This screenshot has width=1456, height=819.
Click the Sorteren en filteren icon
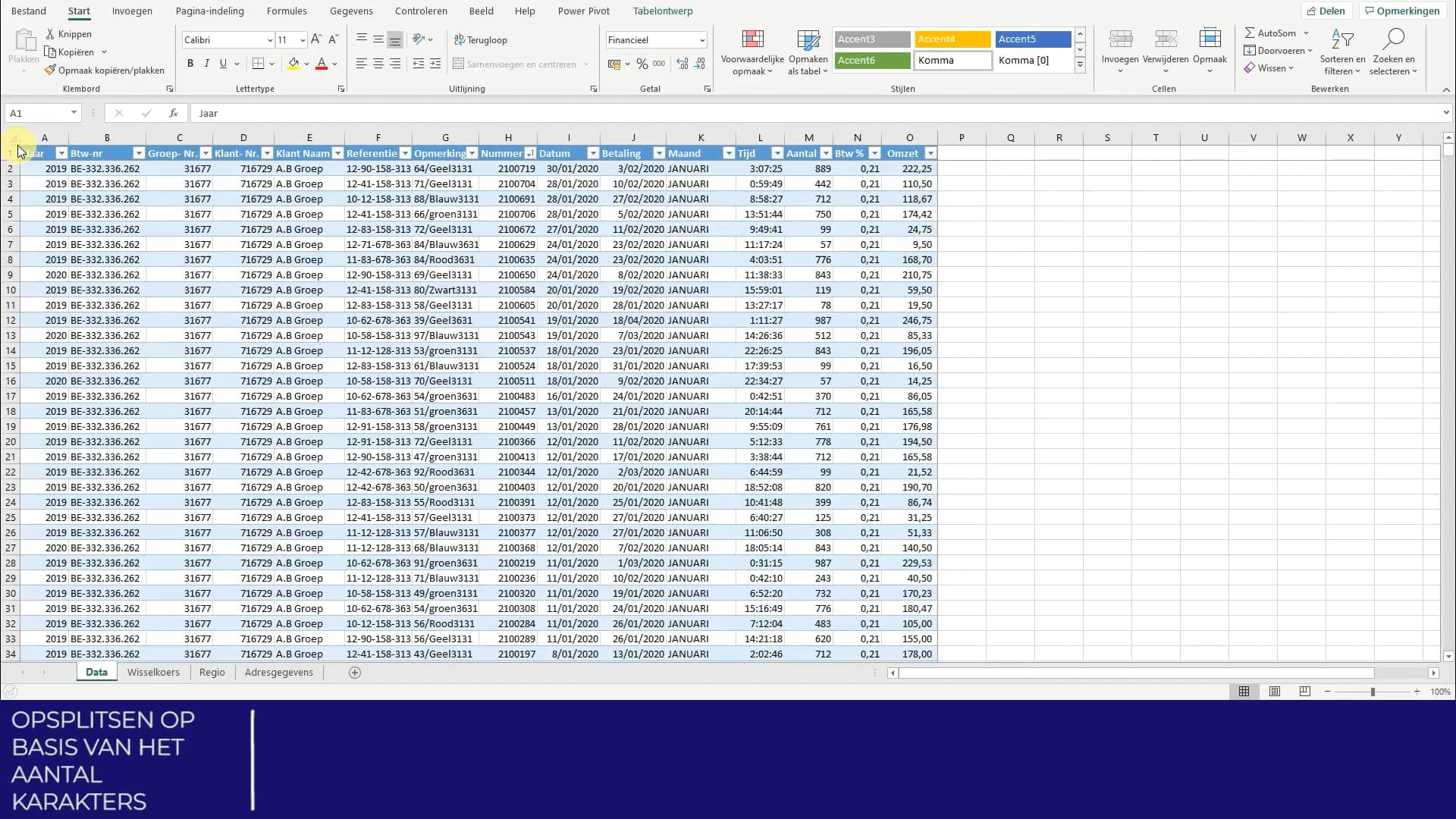tap(1341, 39)
